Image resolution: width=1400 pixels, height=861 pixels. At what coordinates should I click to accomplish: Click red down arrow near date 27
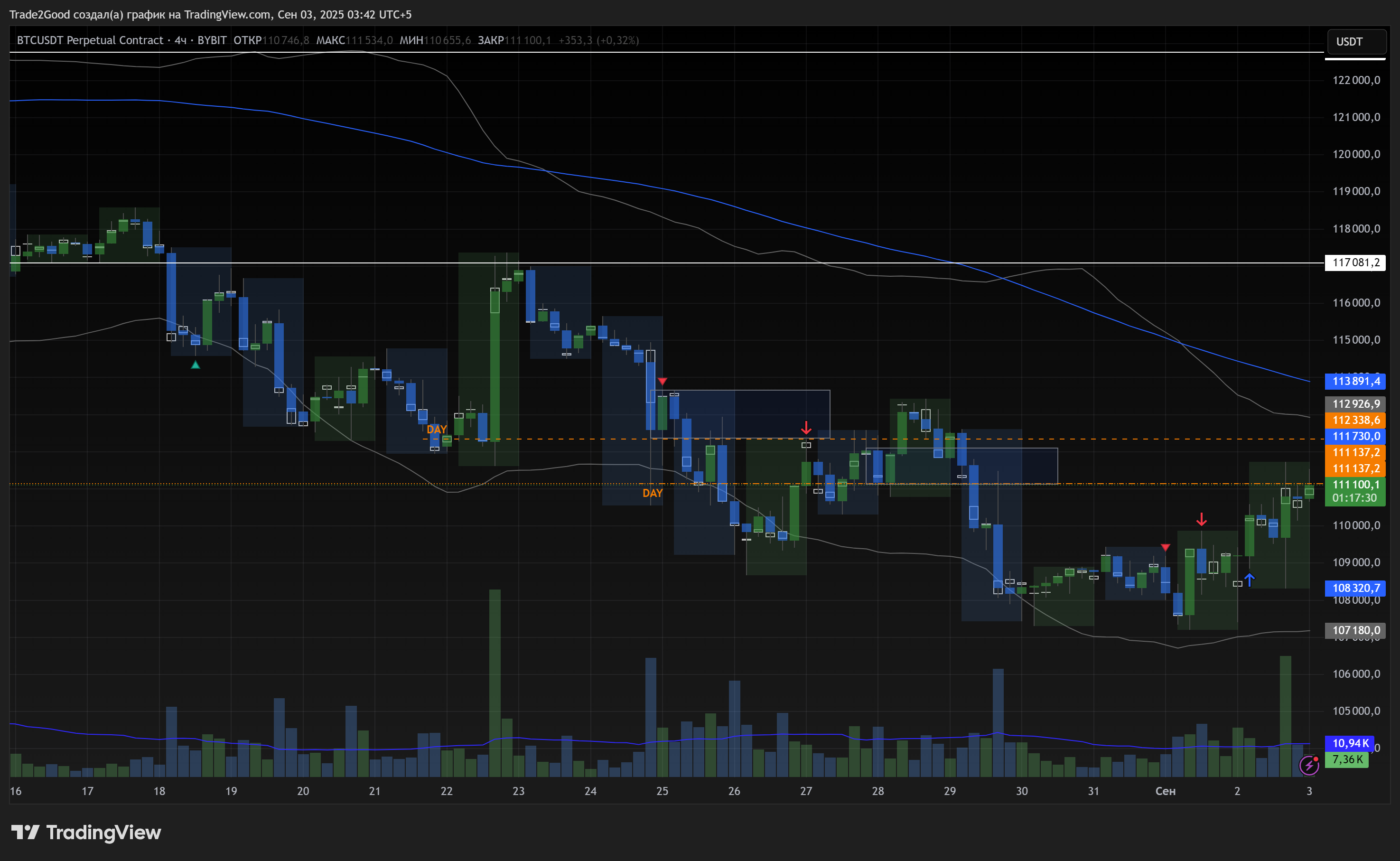[x=806, y=428]
